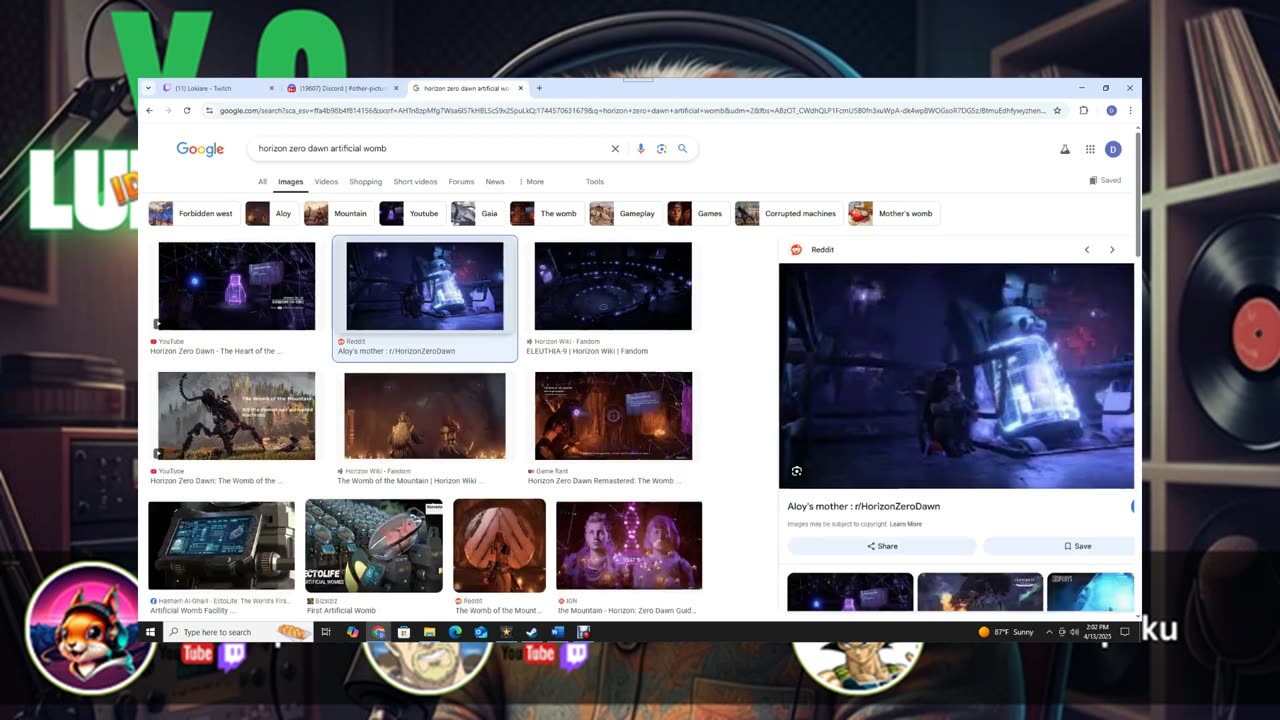This screenshot has width=1280, height=720.
Task: Open the Short videos results tab
Action: pyautogui.click(x=415, y=182)
